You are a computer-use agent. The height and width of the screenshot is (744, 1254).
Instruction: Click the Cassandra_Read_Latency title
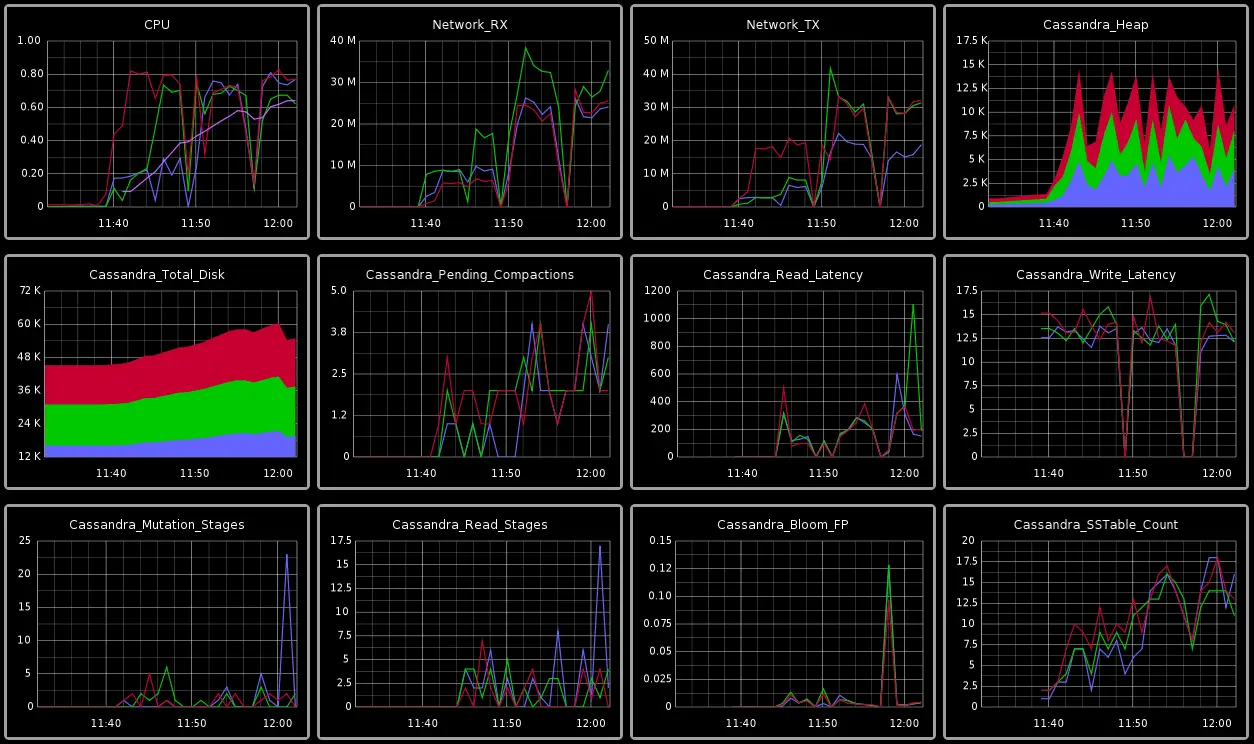(783, 274)
